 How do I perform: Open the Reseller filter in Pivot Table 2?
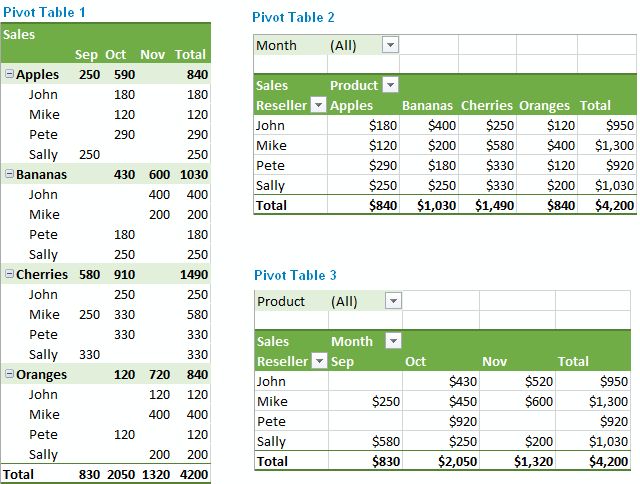click(x=318, y=105)
